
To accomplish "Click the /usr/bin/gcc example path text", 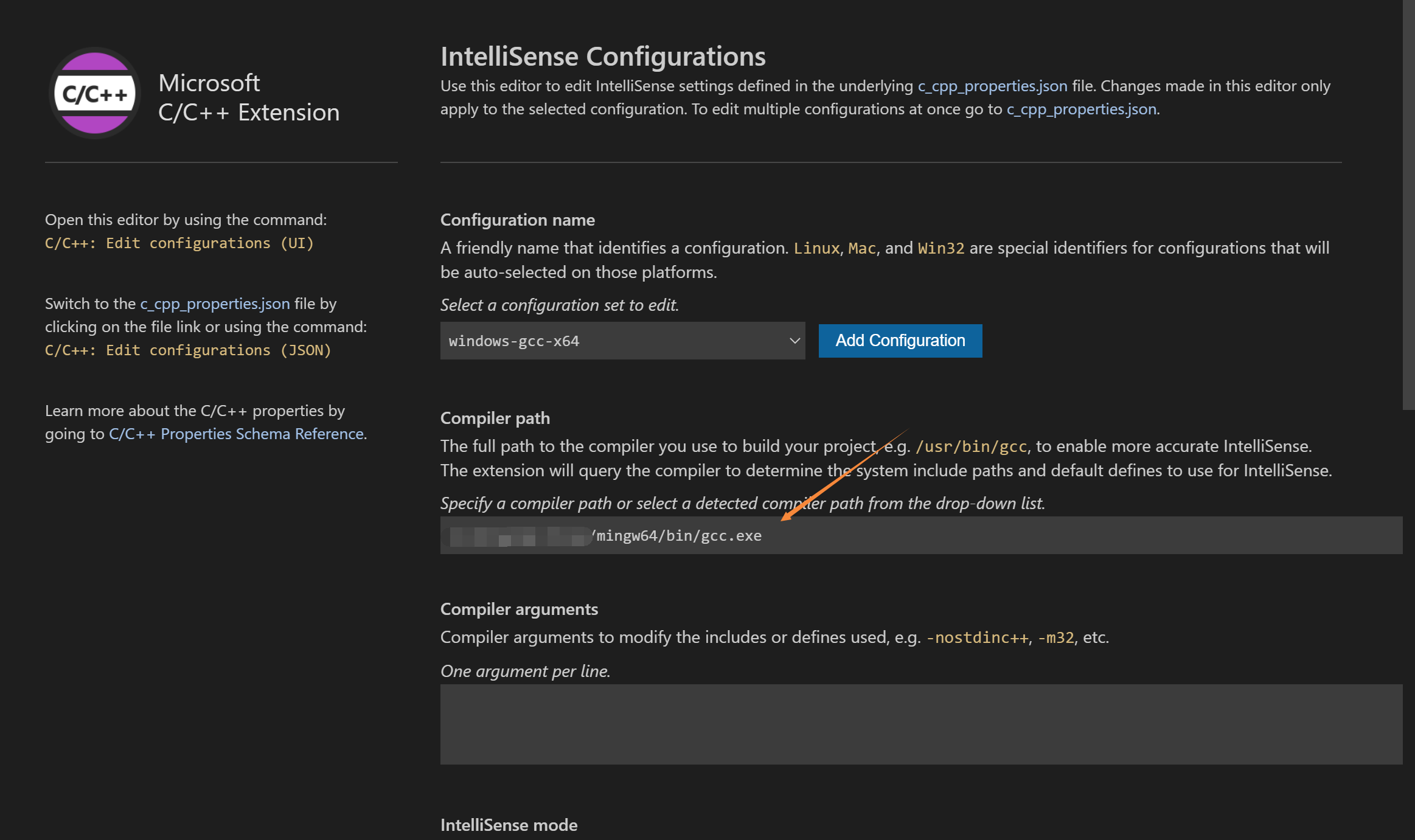I will click(971, 446).
